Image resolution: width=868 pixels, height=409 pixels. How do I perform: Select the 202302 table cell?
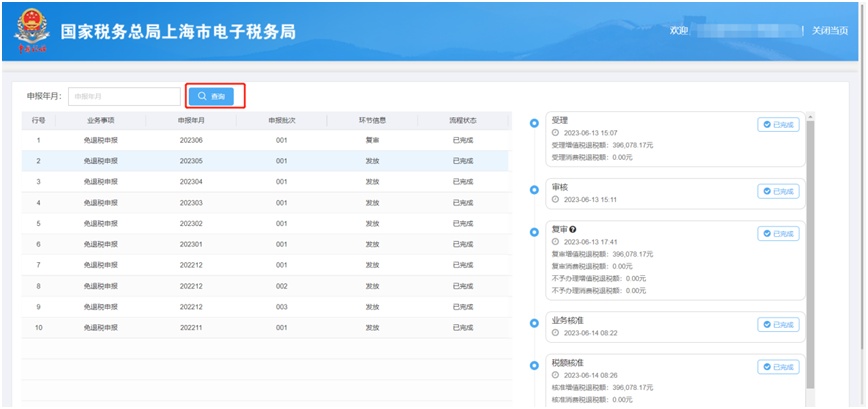(x=191, y=224)
